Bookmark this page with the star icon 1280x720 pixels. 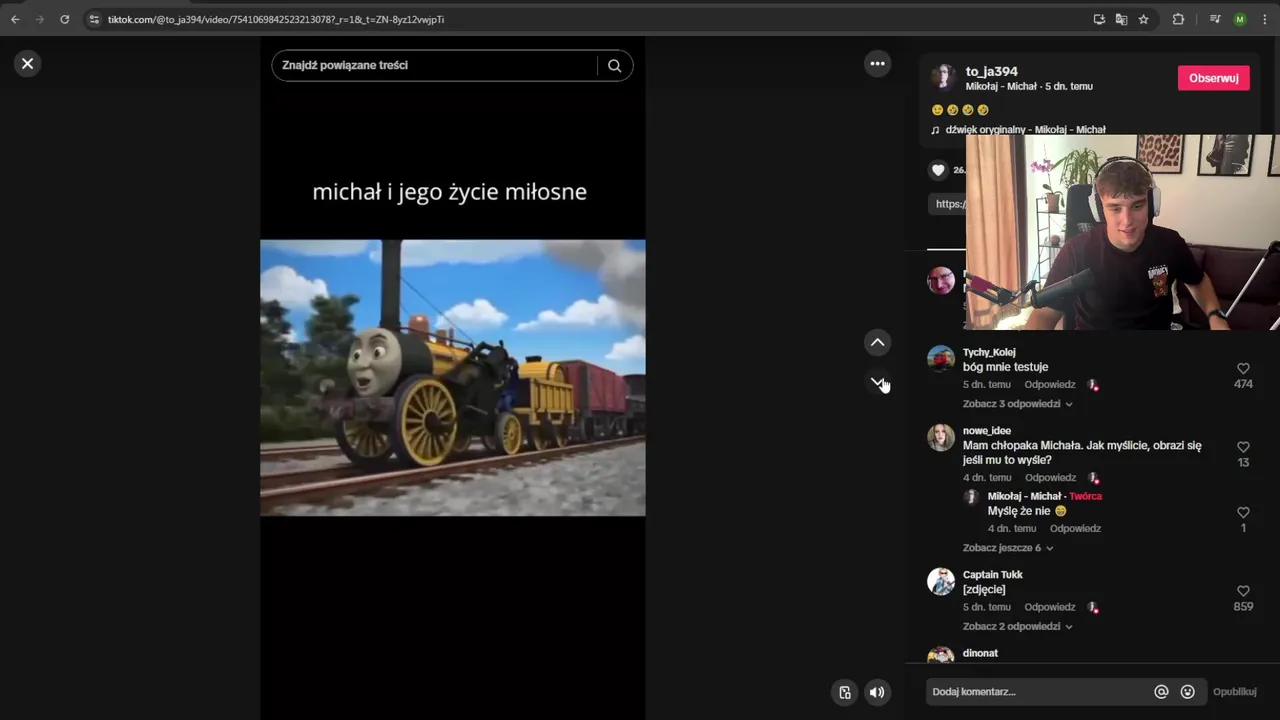(1143, 19)
